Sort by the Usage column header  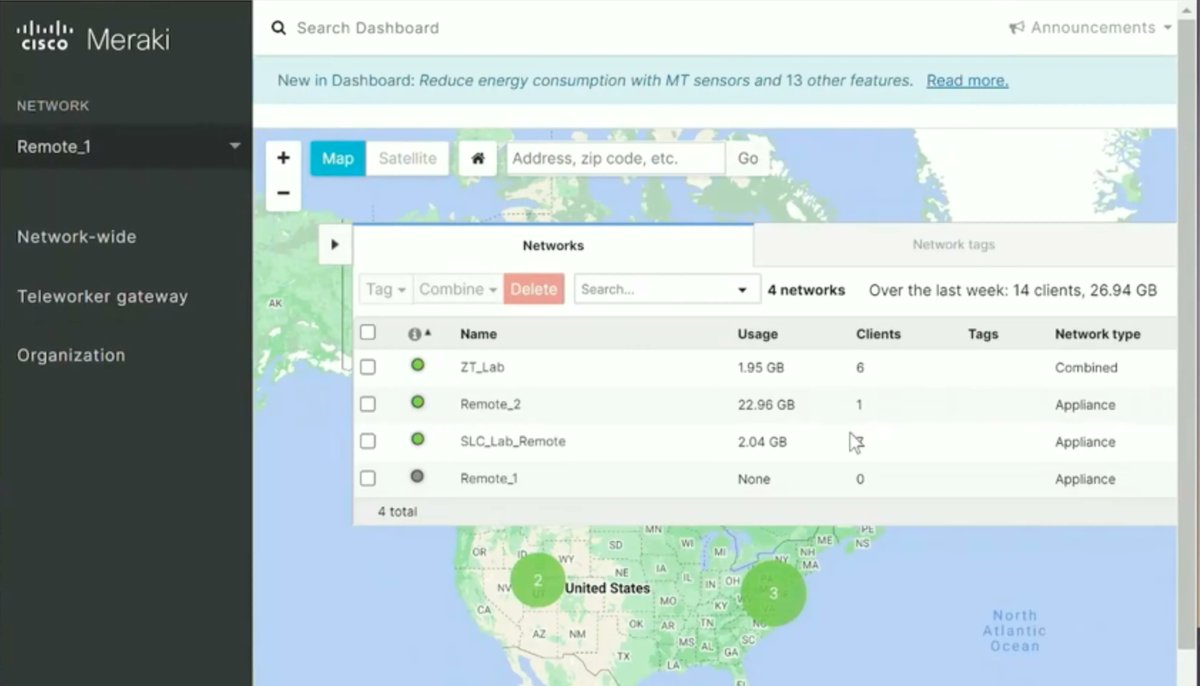tap(757, 334)
